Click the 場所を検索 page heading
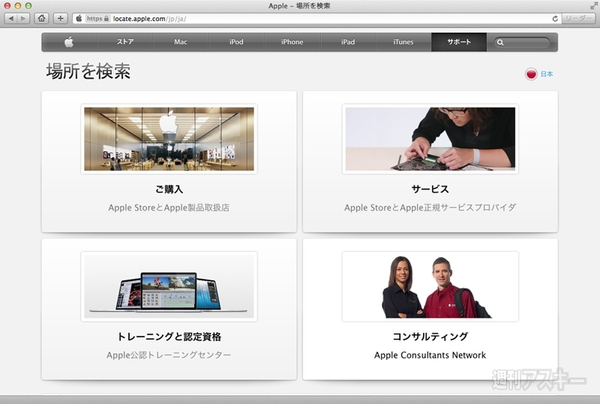The image size is (600, 404). click(x=88, y=72)
